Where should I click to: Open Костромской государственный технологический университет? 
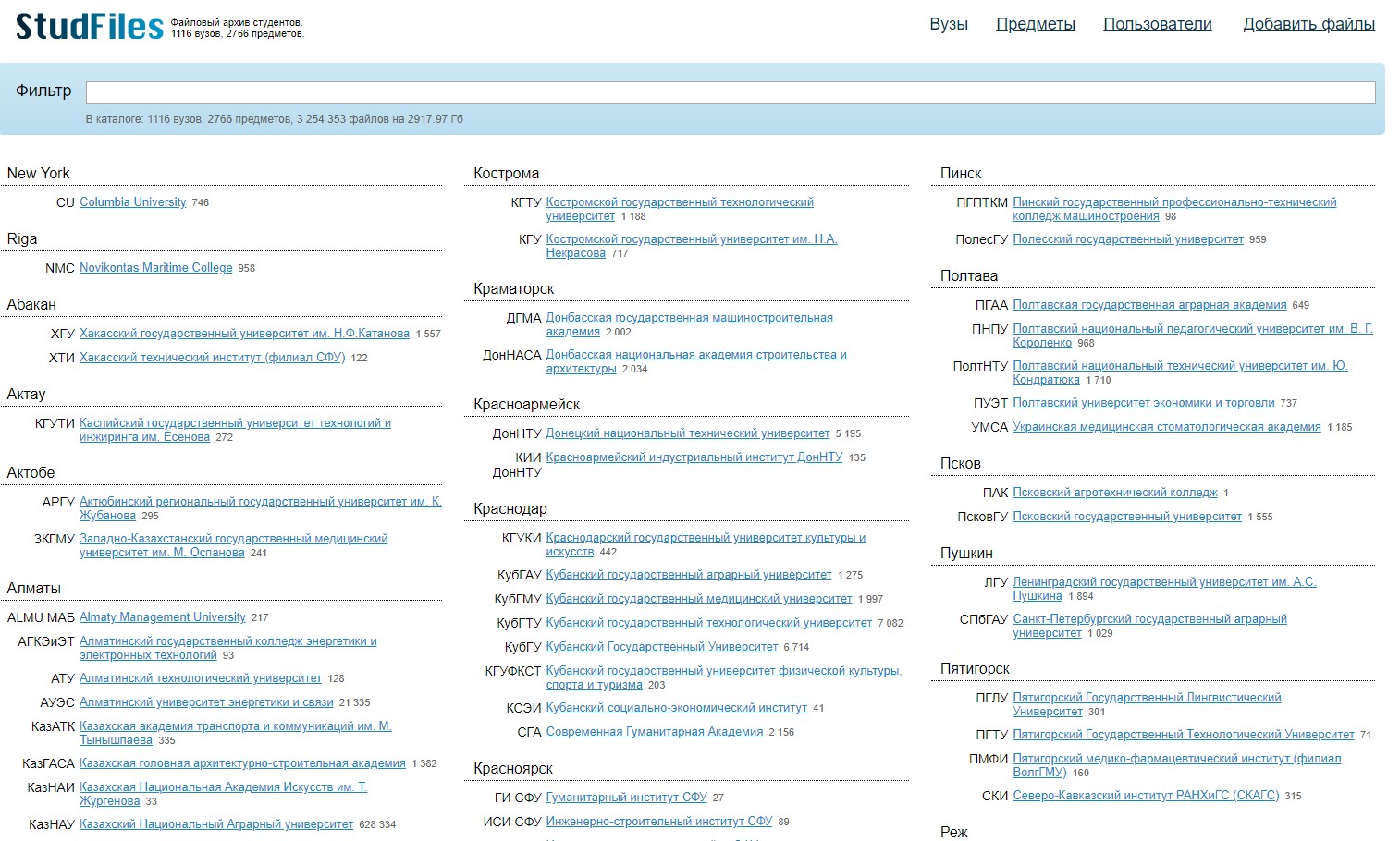click(680, 209)
